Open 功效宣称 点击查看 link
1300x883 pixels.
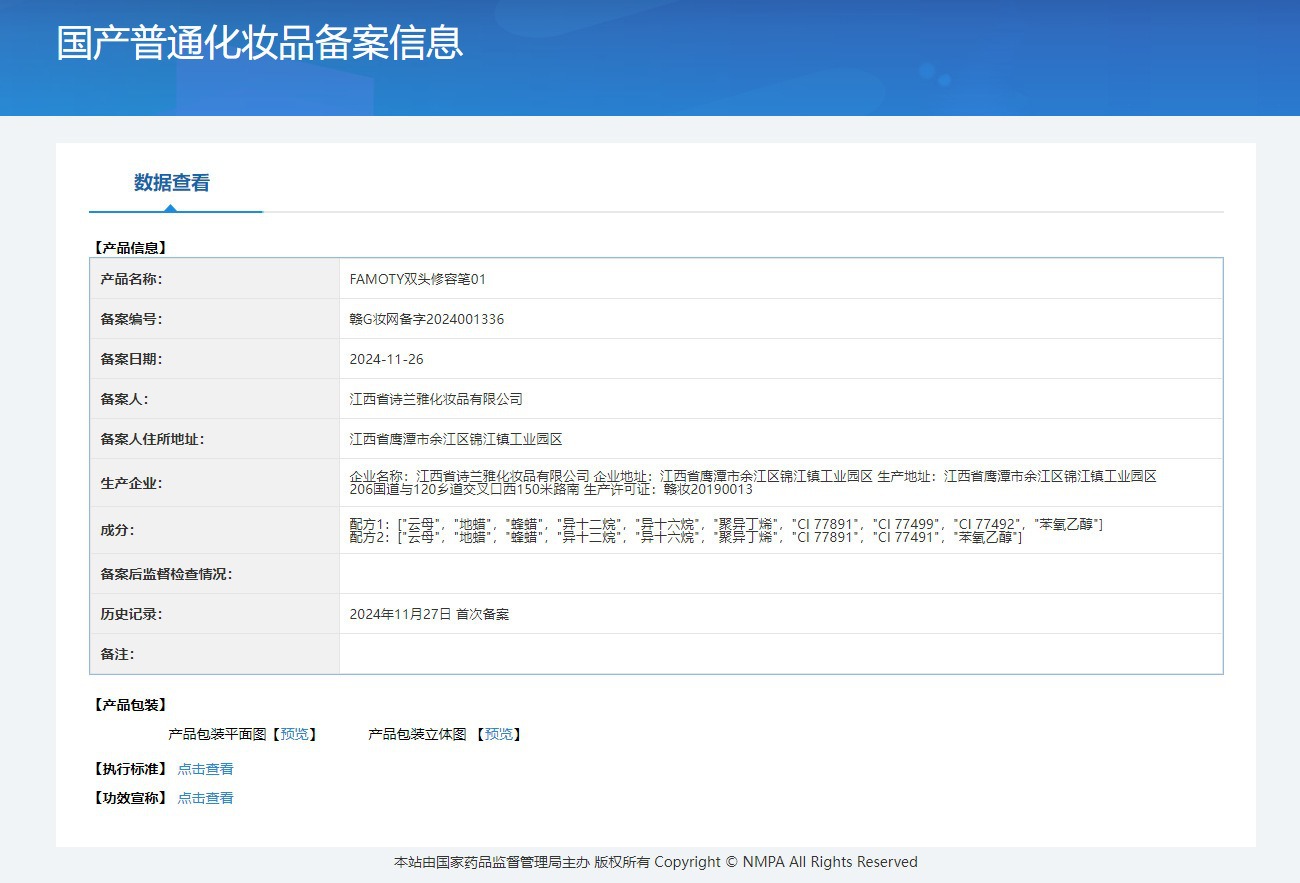(205, 798)
